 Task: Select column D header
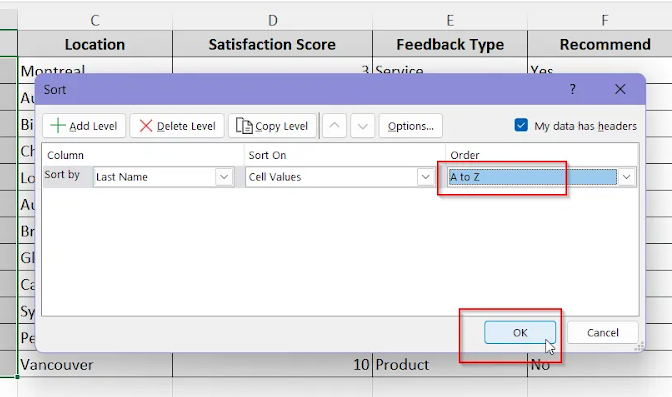273,20
